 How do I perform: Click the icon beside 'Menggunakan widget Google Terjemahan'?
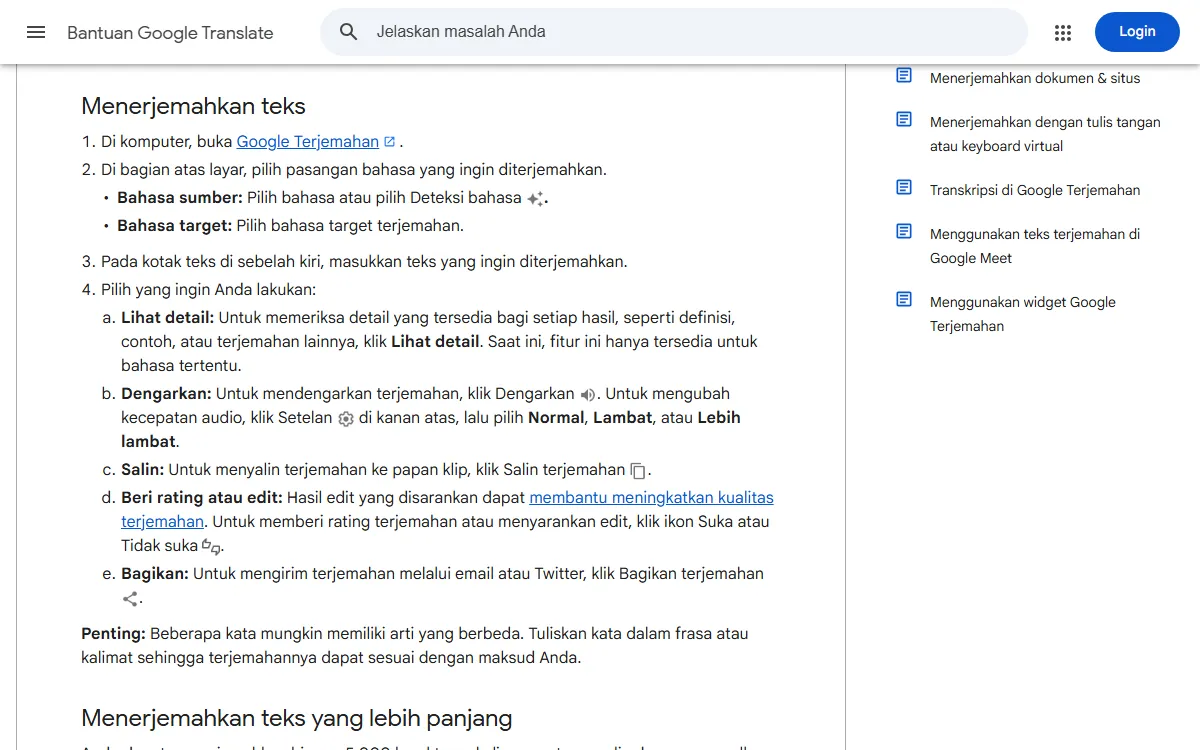point(904,299)
